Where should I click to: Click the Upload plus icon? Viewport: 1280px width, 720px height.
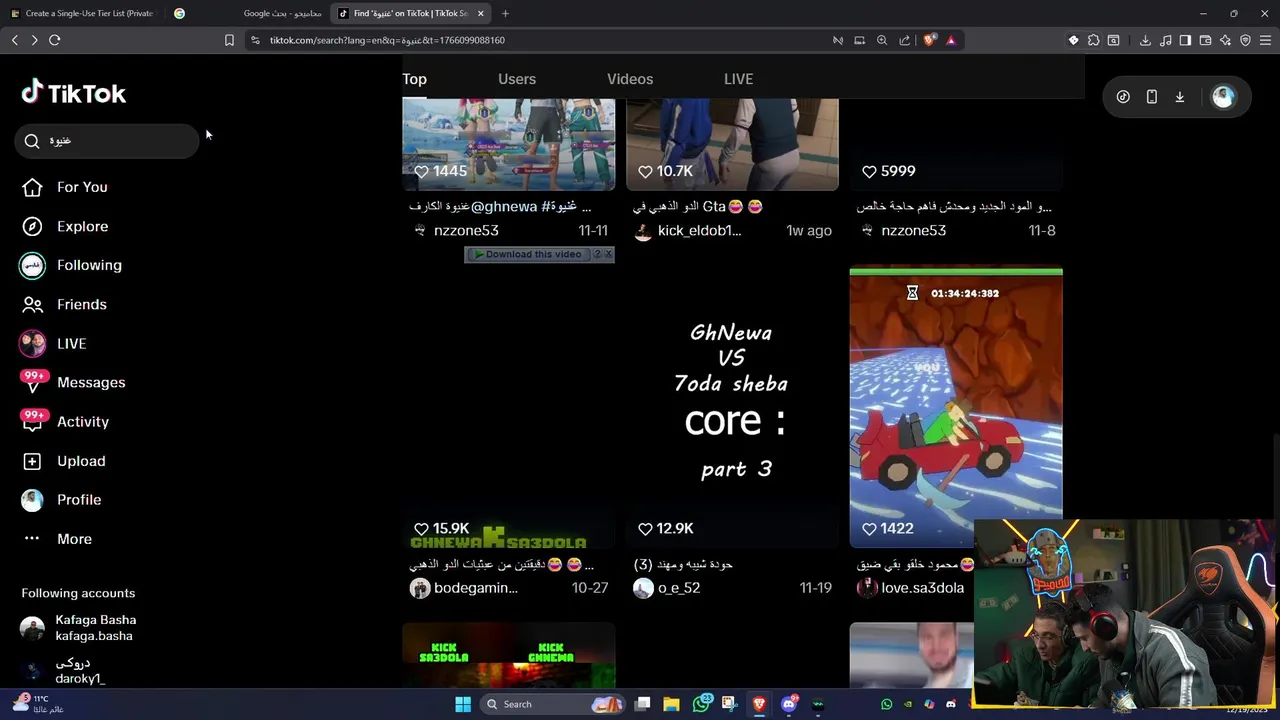(32, 461)
